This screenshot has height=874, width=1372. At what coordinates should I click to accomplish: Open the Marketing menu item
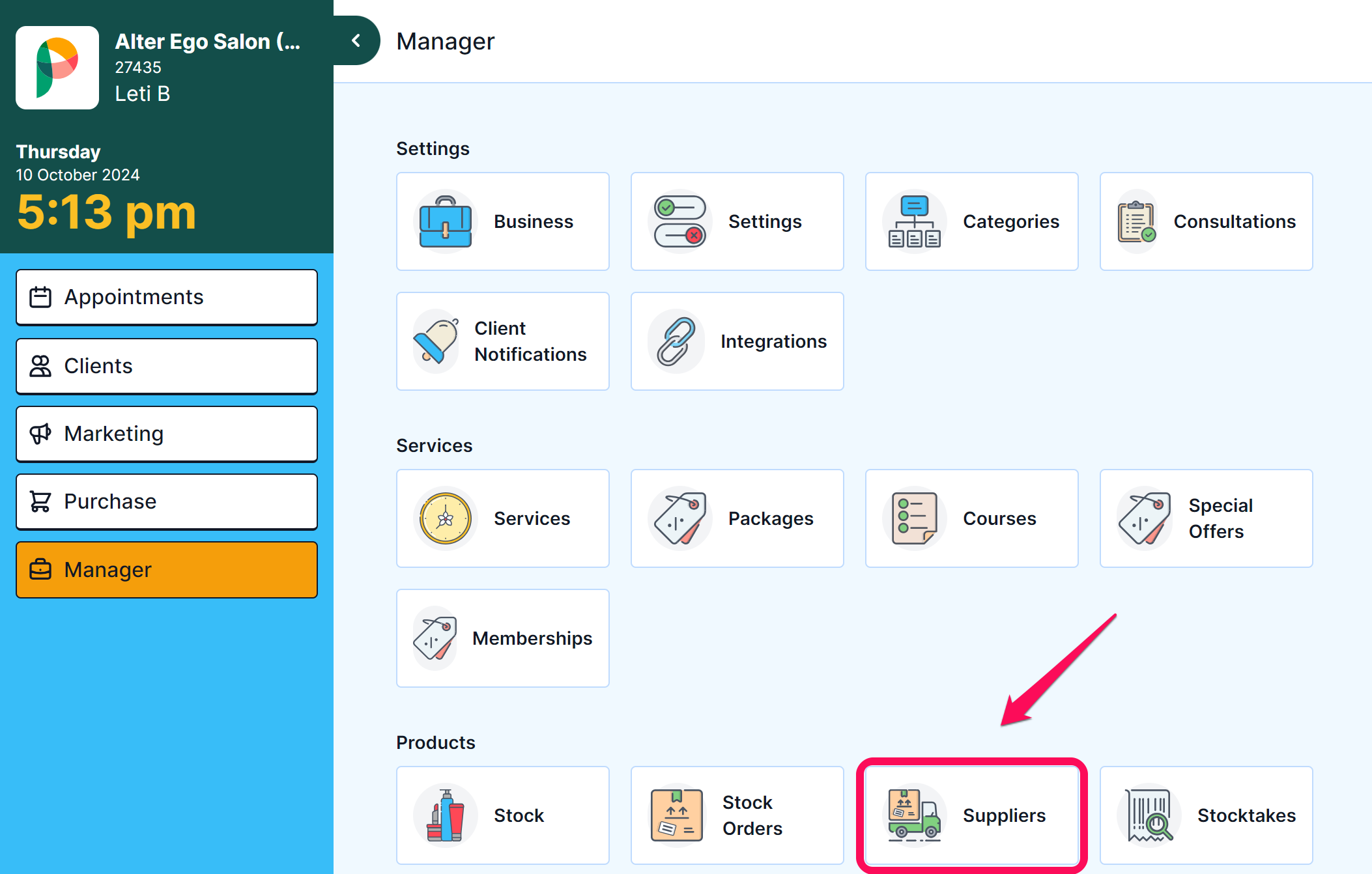click(167, 434)
